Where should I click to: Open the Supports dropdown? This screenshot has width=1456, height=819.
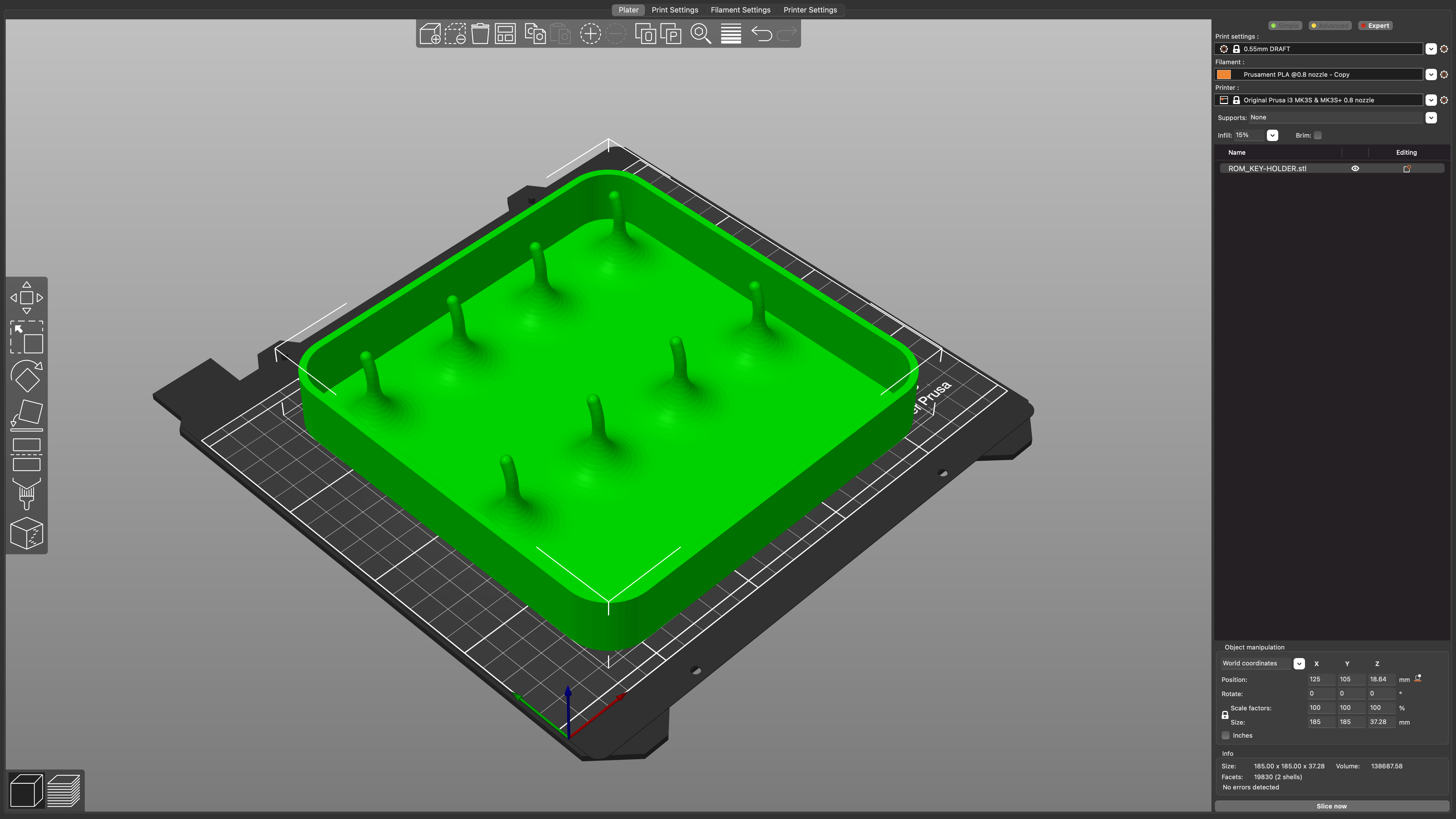1431,117
